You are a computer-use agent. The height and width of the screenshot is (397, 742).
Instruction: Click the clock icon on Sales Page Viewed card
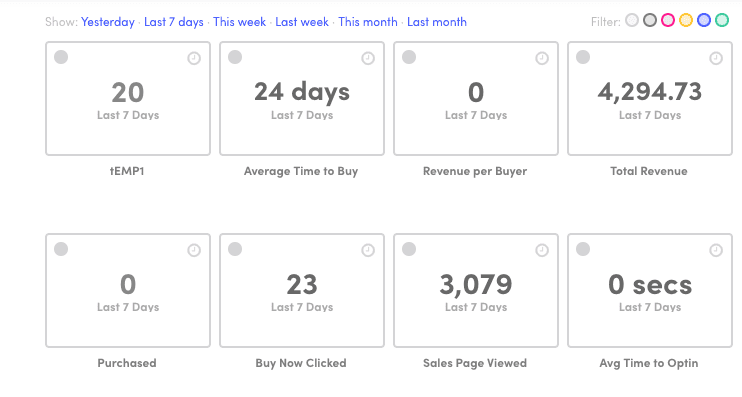click(x=542, y=250)
